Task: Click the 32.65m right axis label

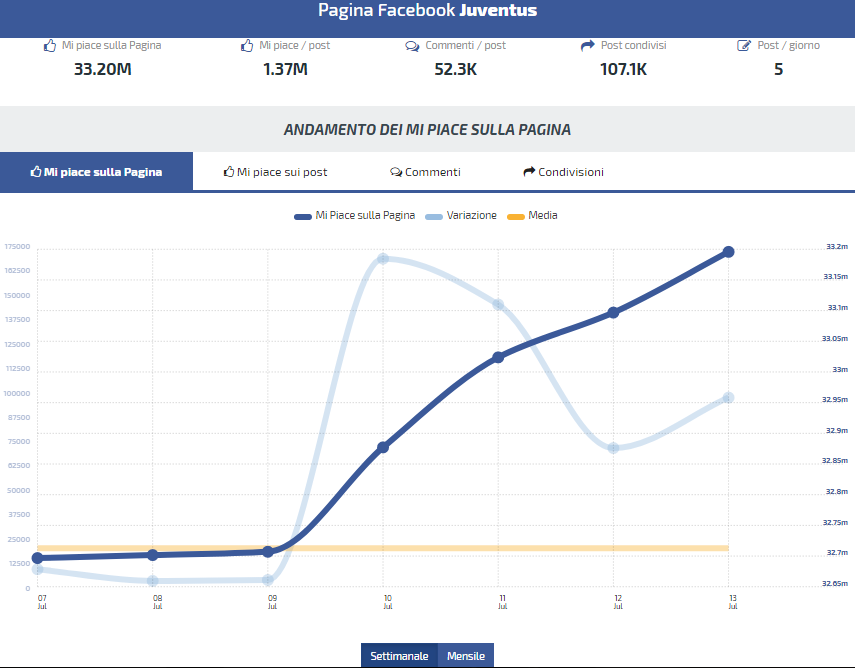Action: coord(835,583)
